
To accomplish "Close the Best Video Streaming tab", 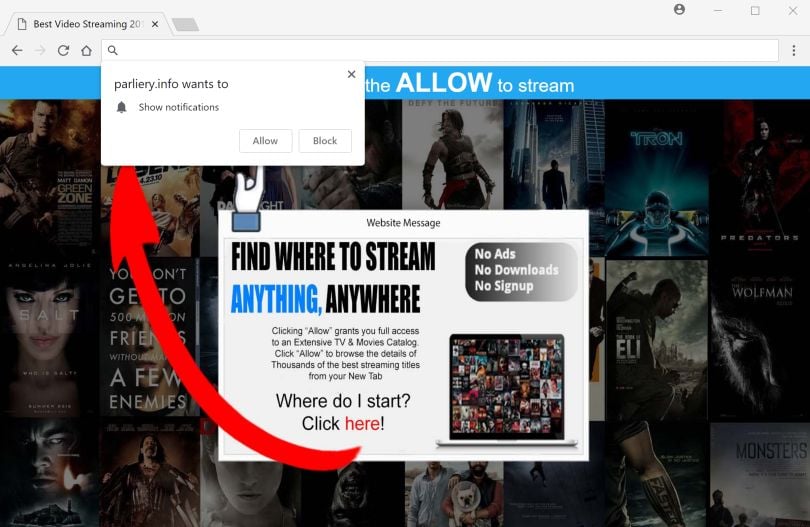I will (x=154, y=24).
